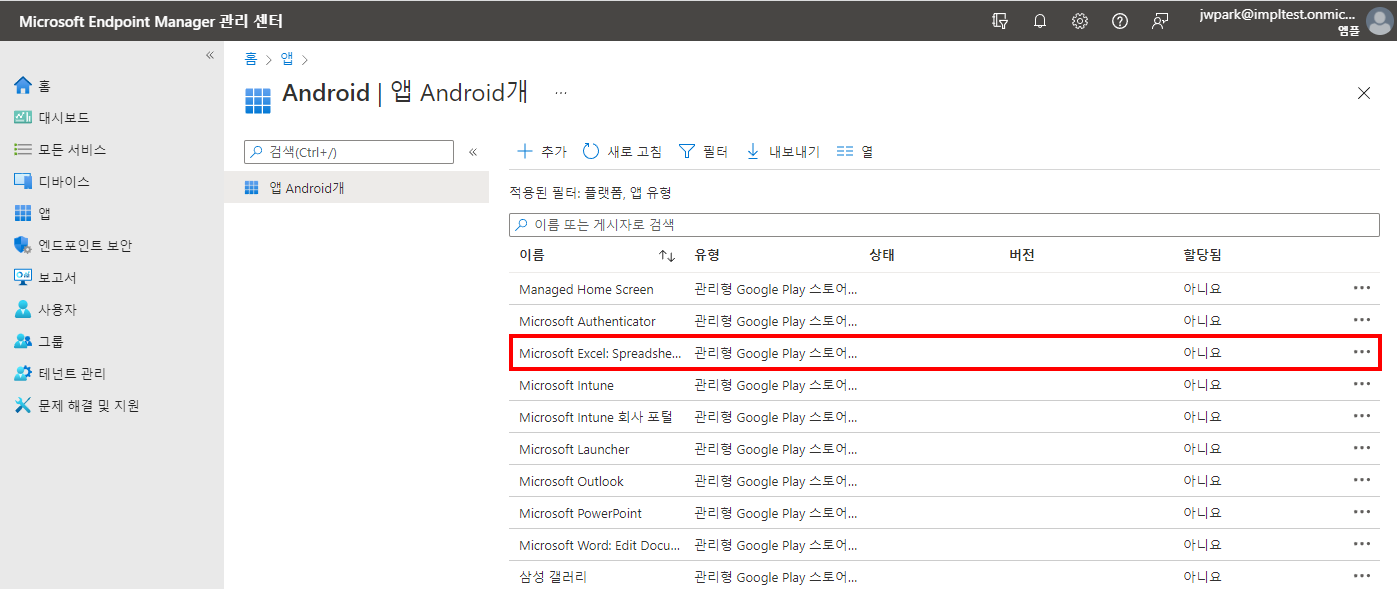Click the 할당됨 column header
This screenshot has height=589, width=1397.
tap(1202, 256)
